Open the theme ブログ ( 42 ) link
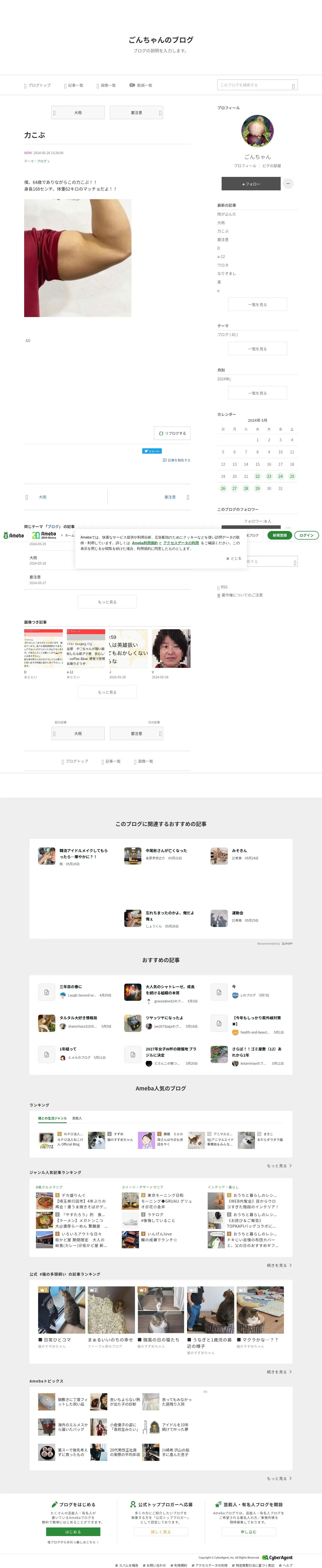322x1568 pixels. click(228, 335)
